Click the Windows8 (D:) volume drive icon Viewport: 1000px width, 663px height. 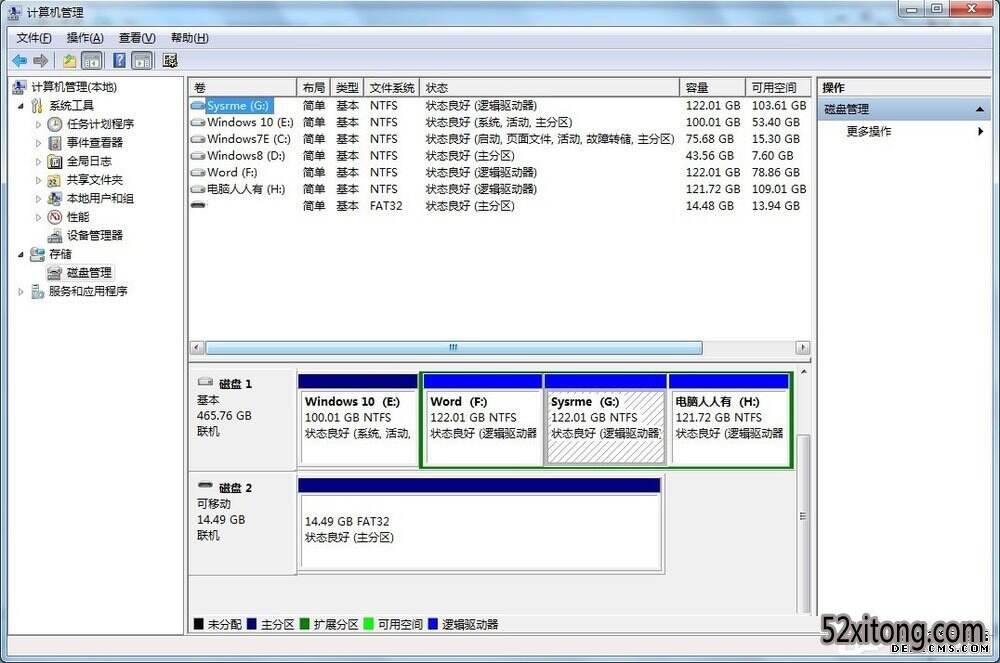coord(198,156)
